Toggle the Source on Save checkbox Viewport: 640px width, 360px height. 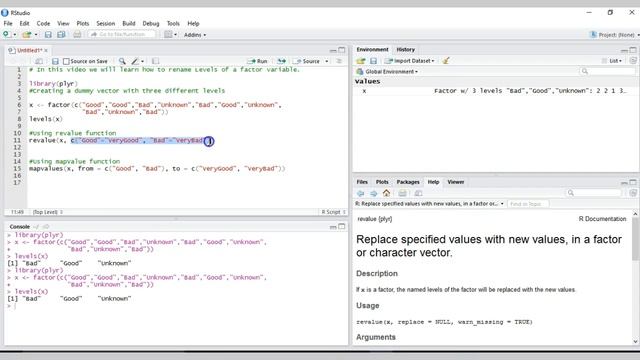tap(66, 61)
